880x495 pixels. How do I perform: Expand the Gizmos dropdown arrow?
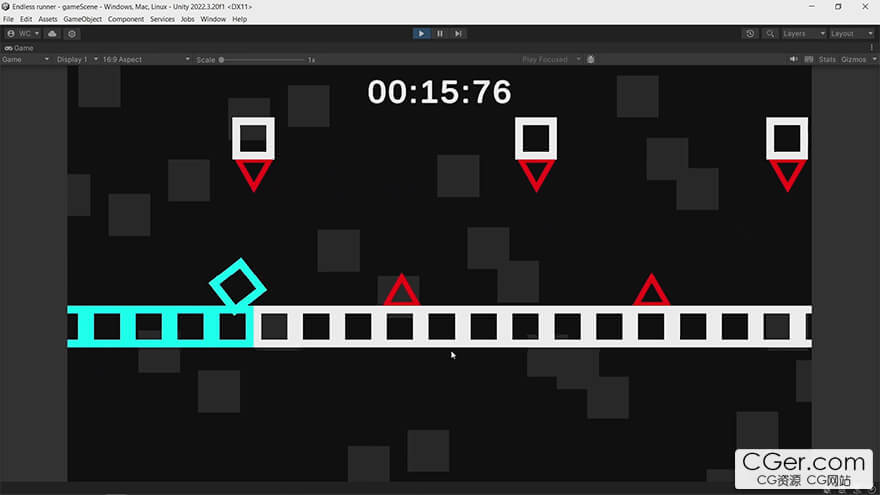click(x=874, y=59)
